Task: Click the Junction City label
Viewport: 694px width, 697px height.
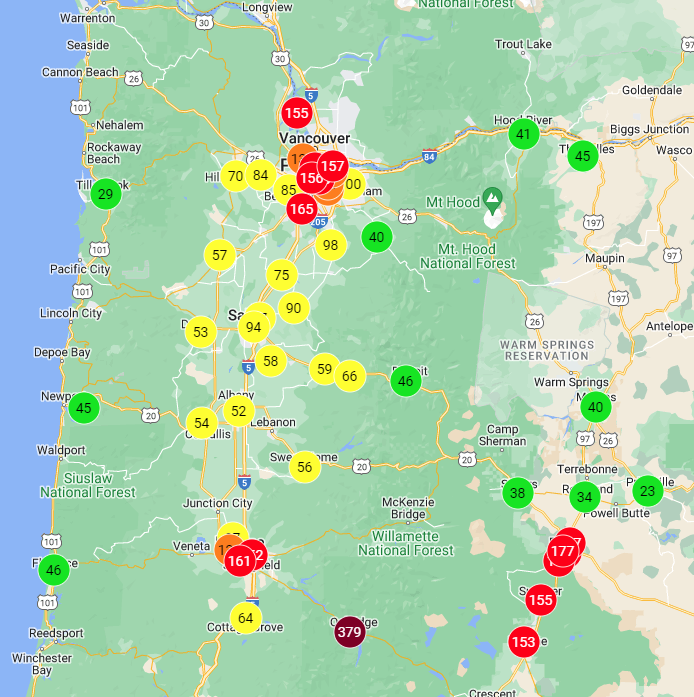Action: pos(218,503)
